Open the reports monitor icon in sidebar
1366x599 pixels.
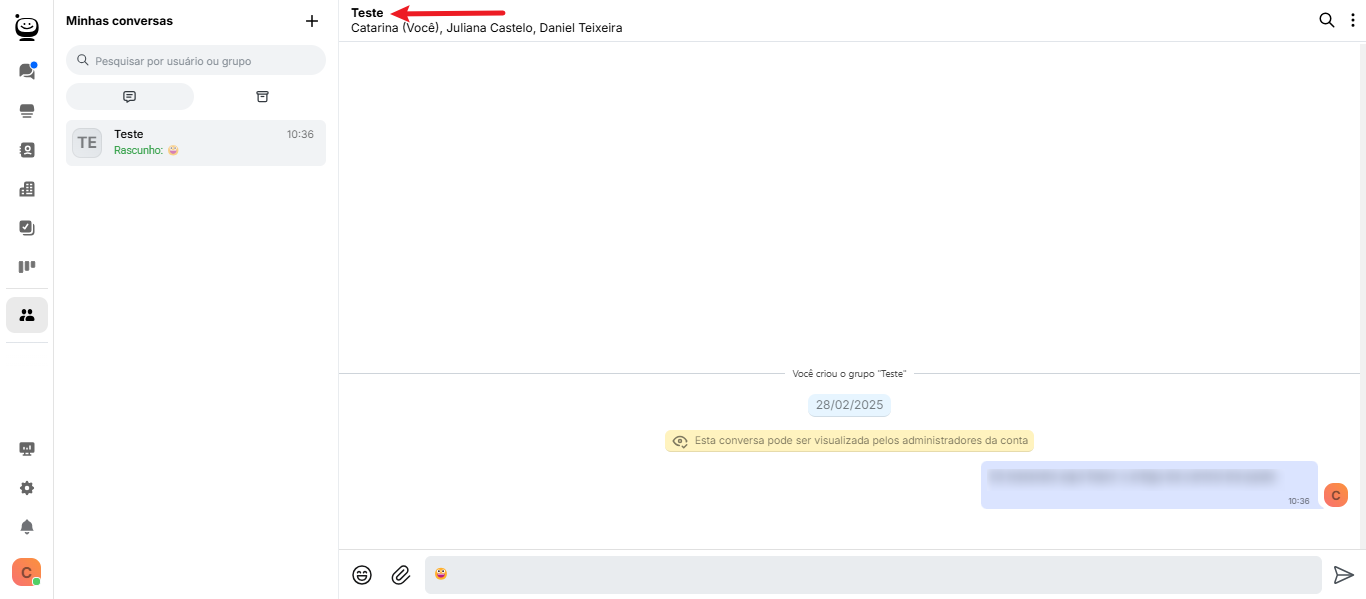click(27, 449)
